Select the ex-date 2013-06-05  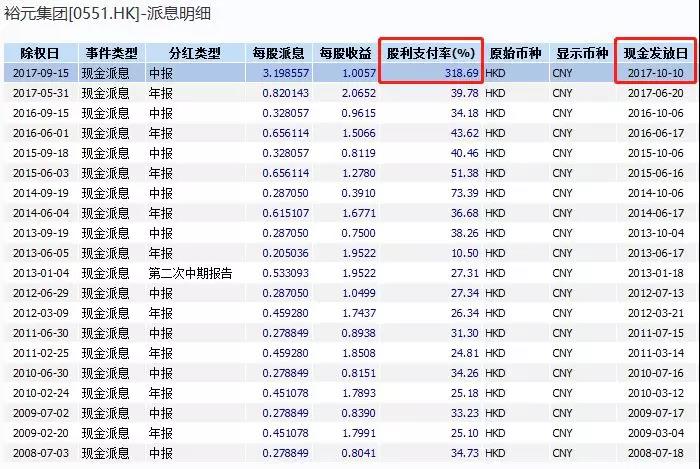click(41, 253)
